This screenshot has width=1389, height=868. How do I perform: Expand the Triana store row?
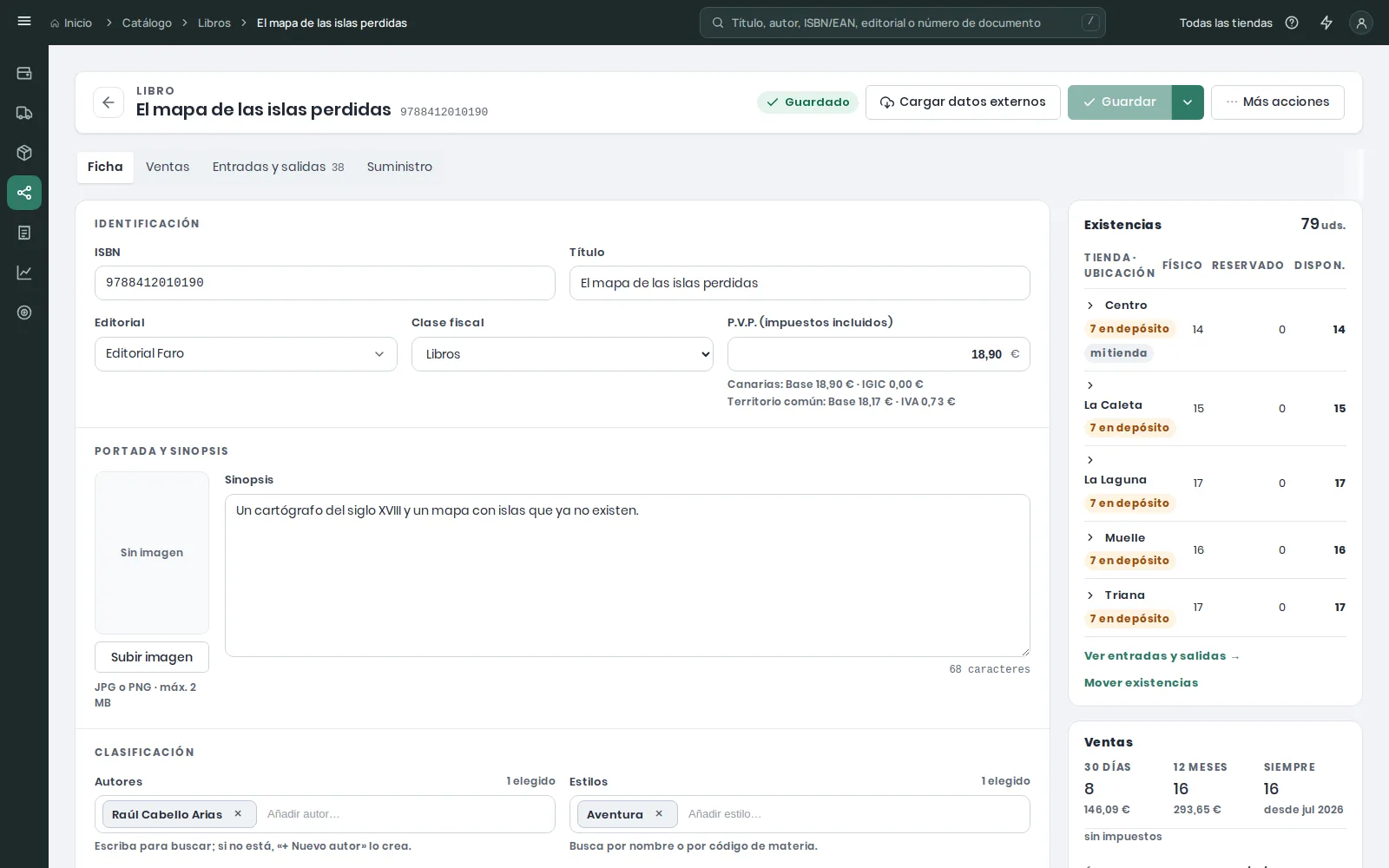[1090, 595]
